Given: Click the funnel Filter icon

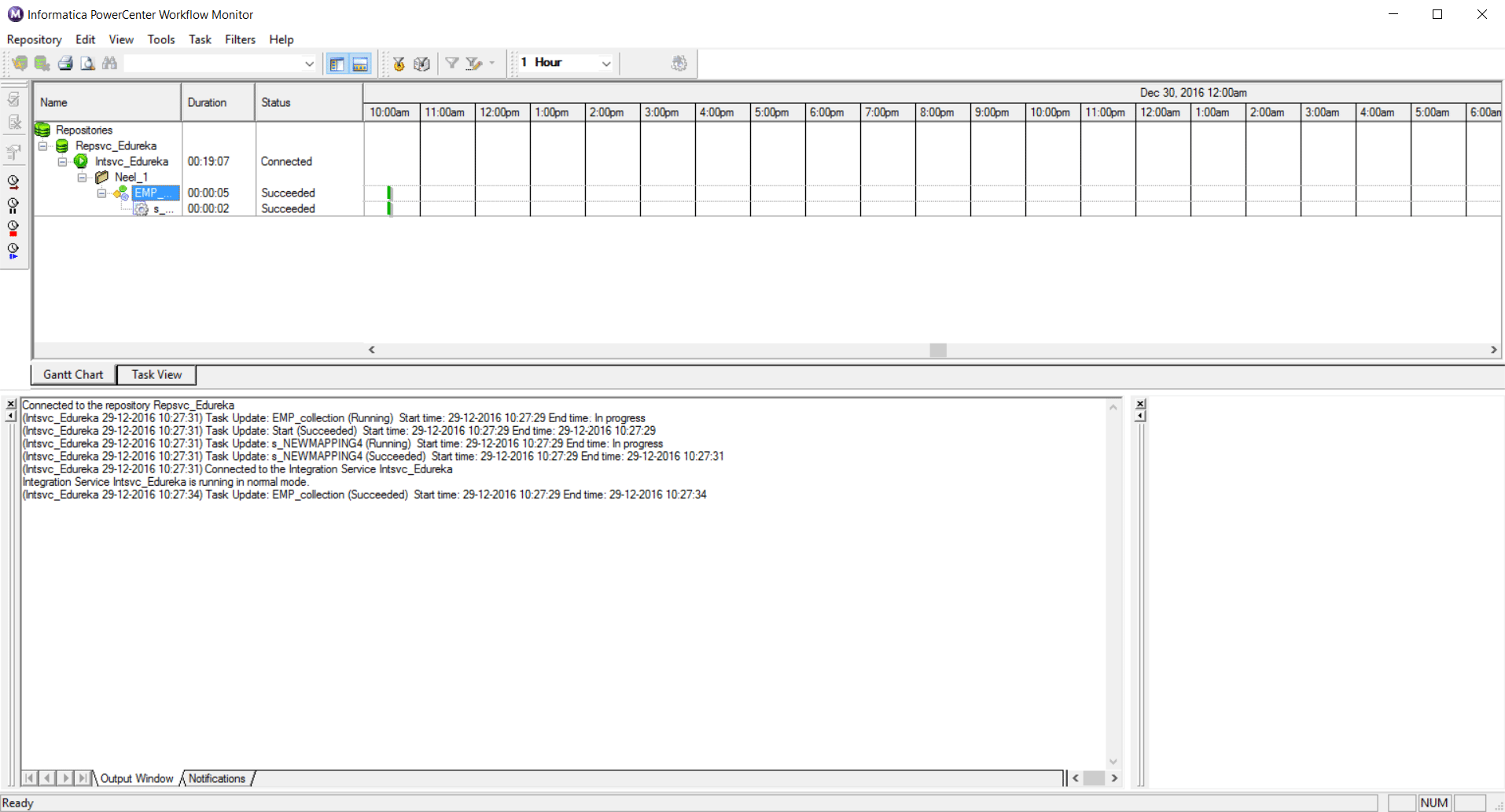Looking at the screenshot, I should [452, 64].
